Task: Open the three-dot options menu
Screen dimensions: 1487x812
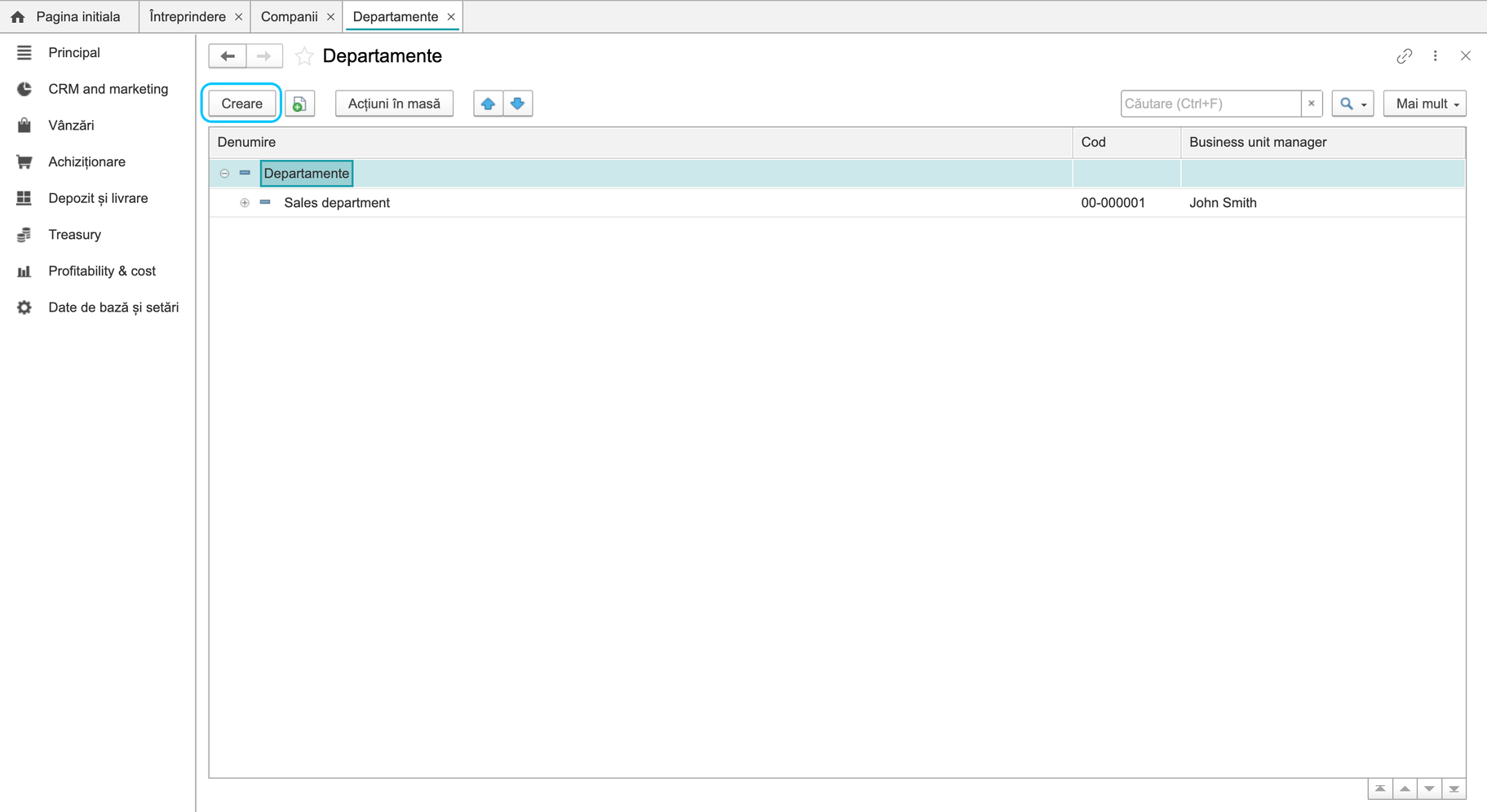Action: point(1436,56)
